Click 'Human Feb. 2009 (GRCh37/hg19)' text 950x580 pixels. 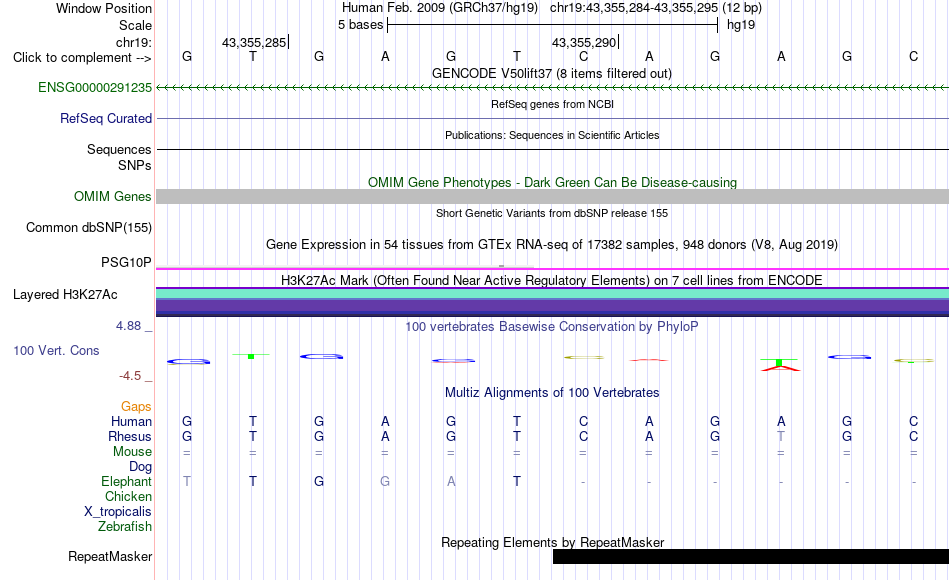coord(440,8)
